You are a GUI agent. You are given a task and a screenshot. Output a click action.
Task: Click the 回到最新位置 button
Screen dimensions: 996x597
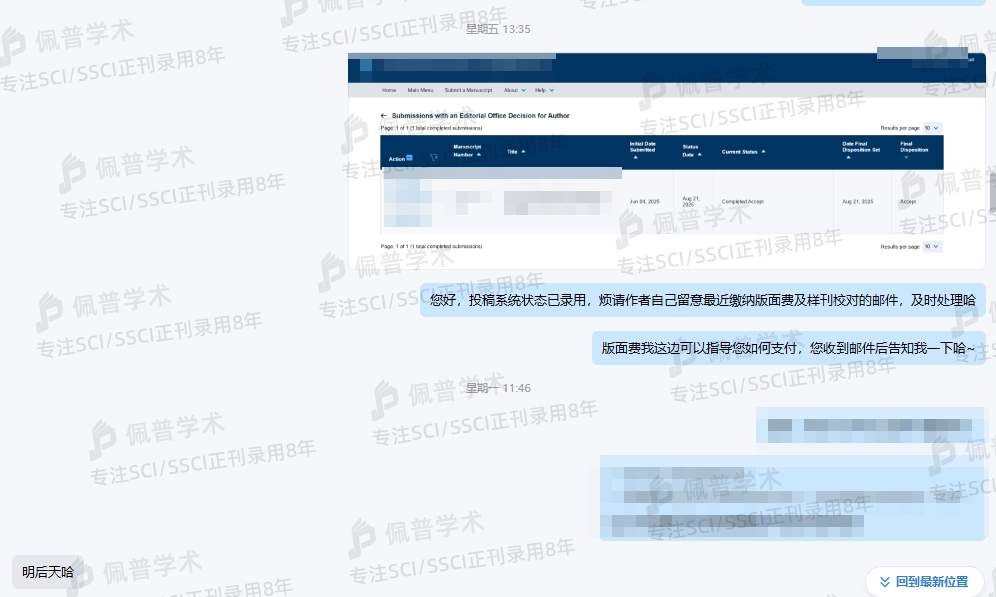(x=924, y=581)
